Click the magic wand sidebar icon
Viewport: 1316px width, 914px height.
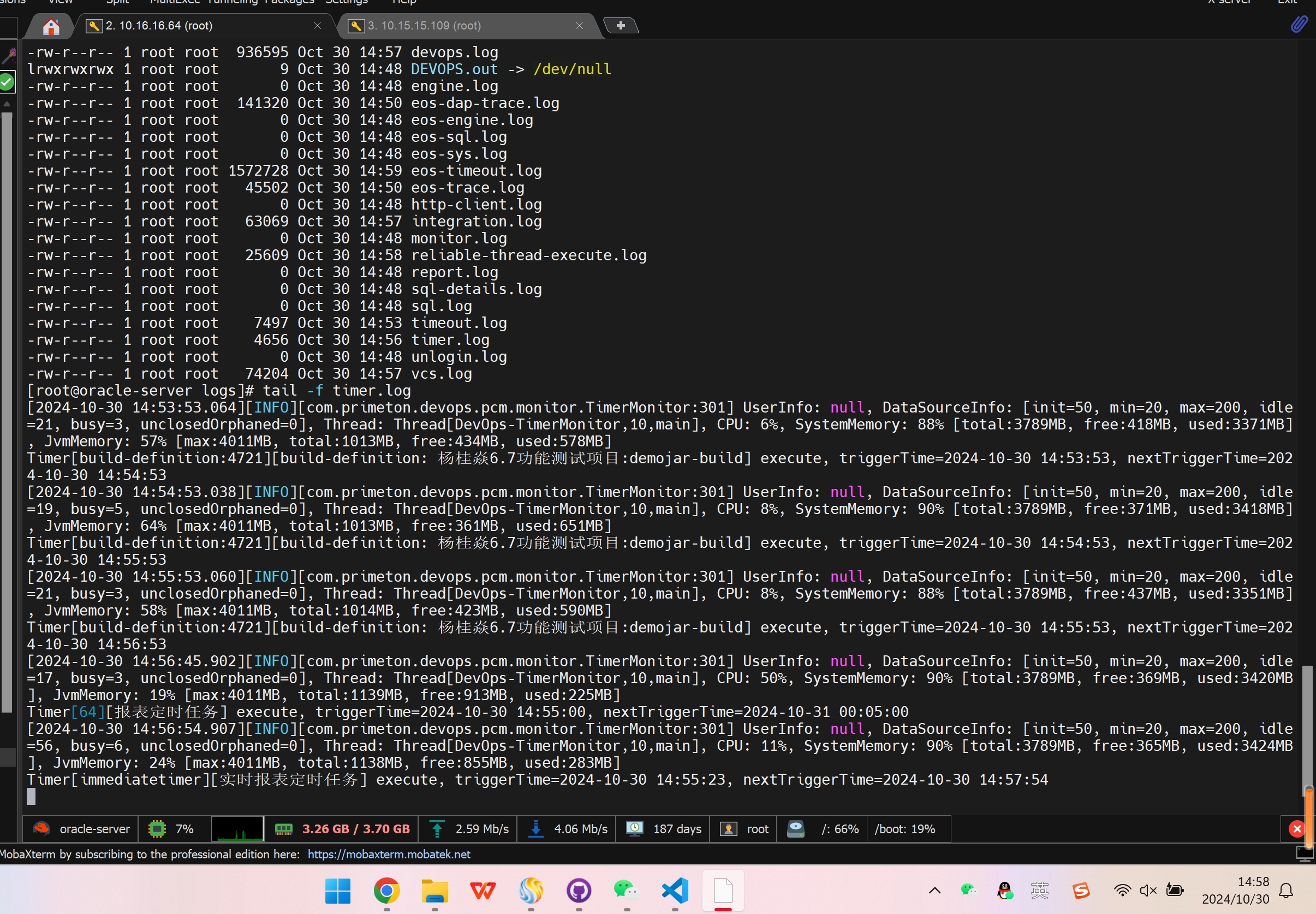click(8, 56)
